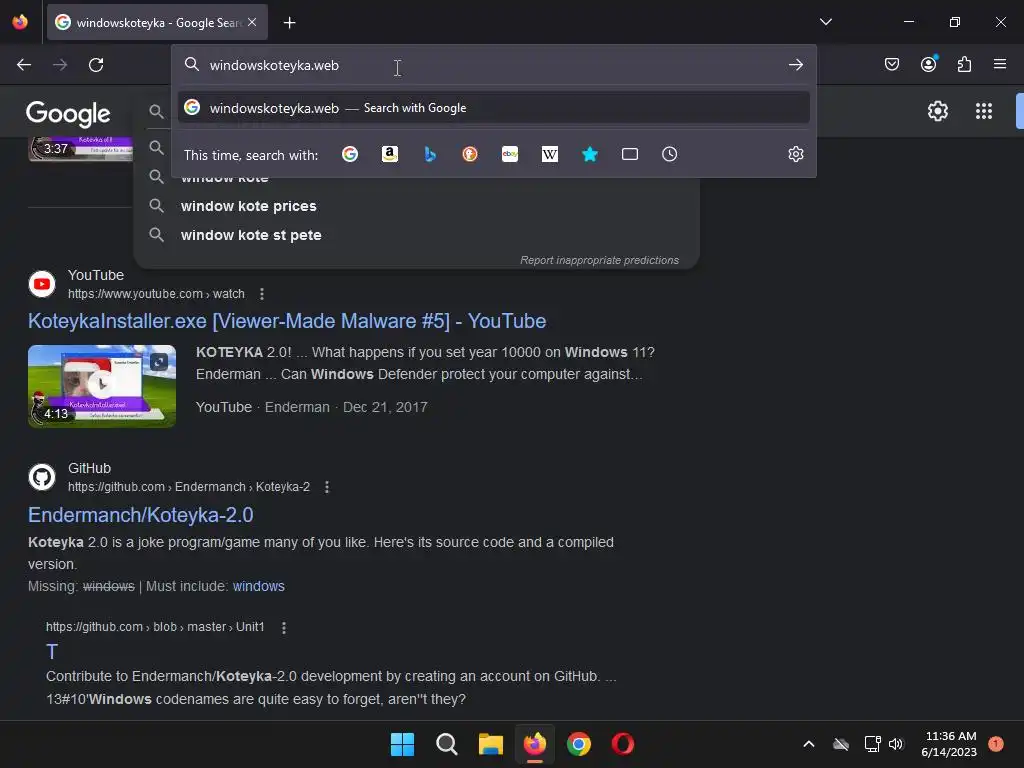The height and width of the screenshot is (768, 1024).
Task: Search bookmarks using star icon
Action: point(590,154)
